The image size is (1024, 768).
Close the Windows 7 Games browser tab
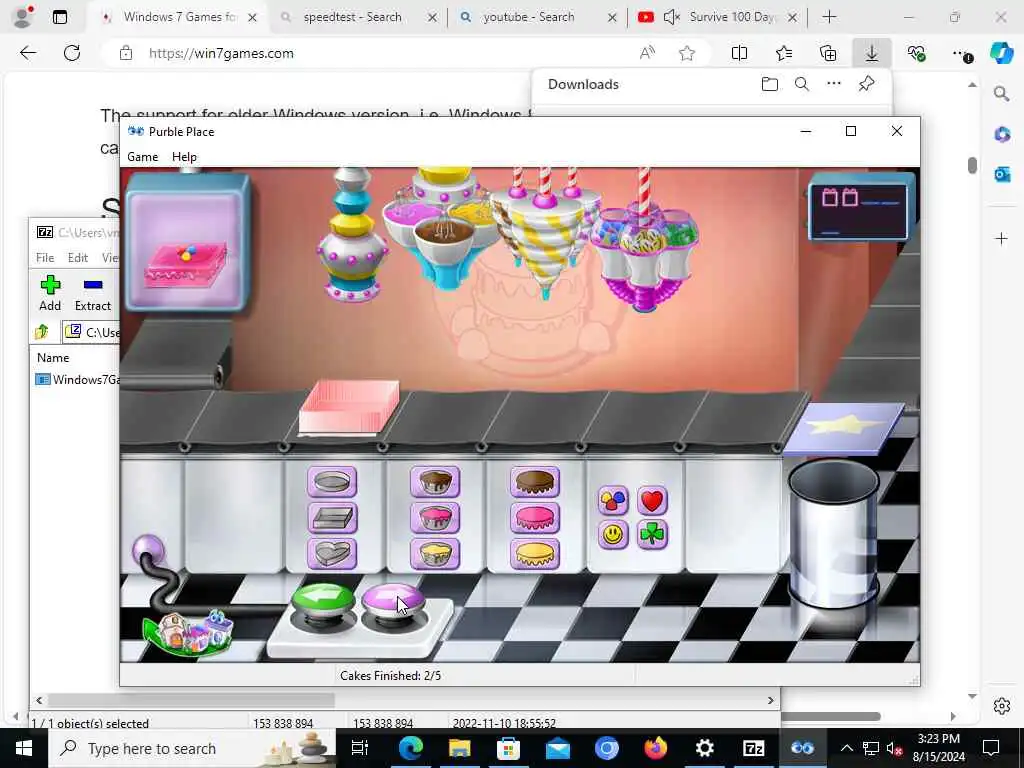(x=252, y=18)
